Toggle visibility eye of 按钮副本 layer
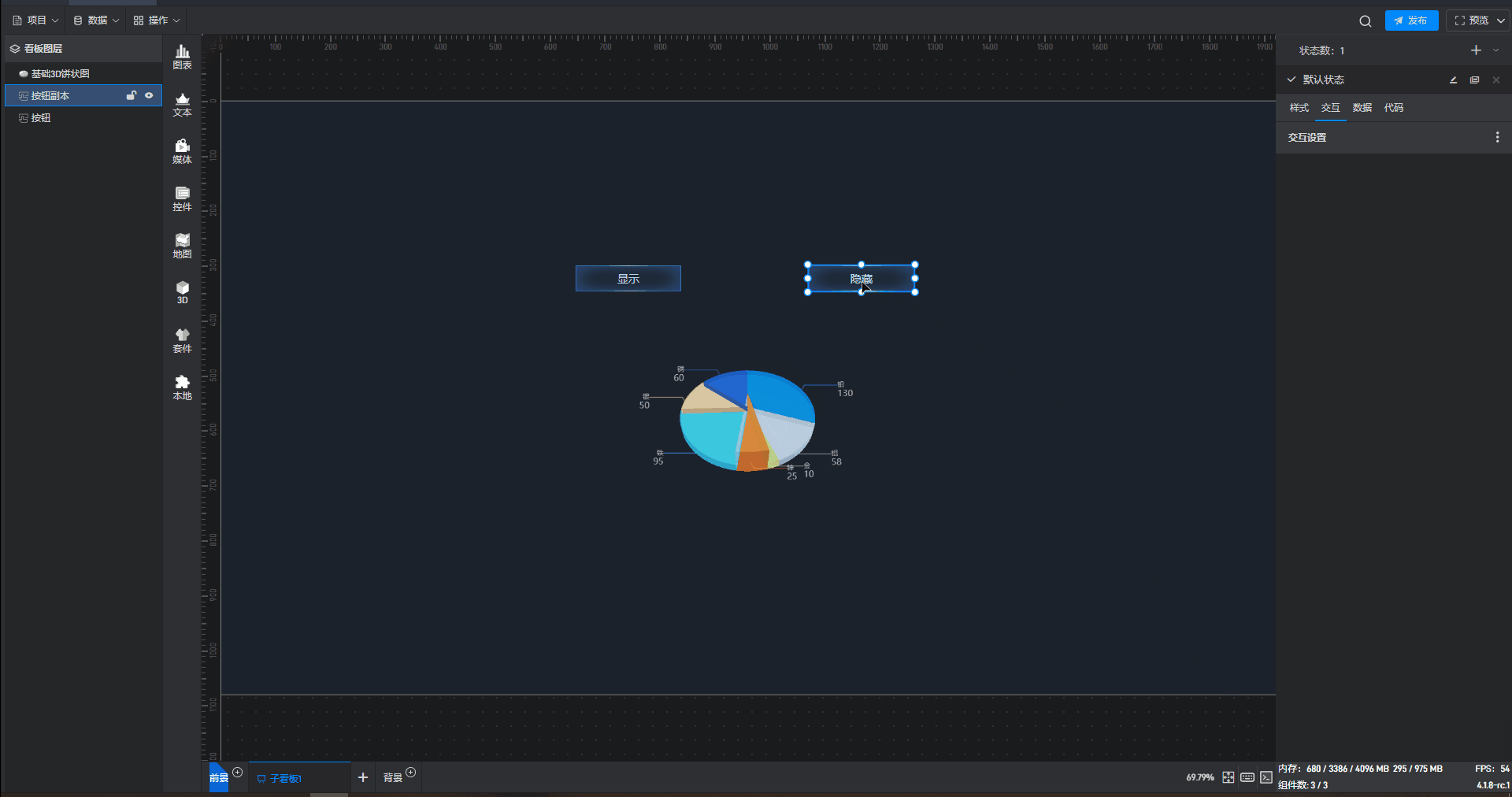1512x797 pixels. [149, 95]
